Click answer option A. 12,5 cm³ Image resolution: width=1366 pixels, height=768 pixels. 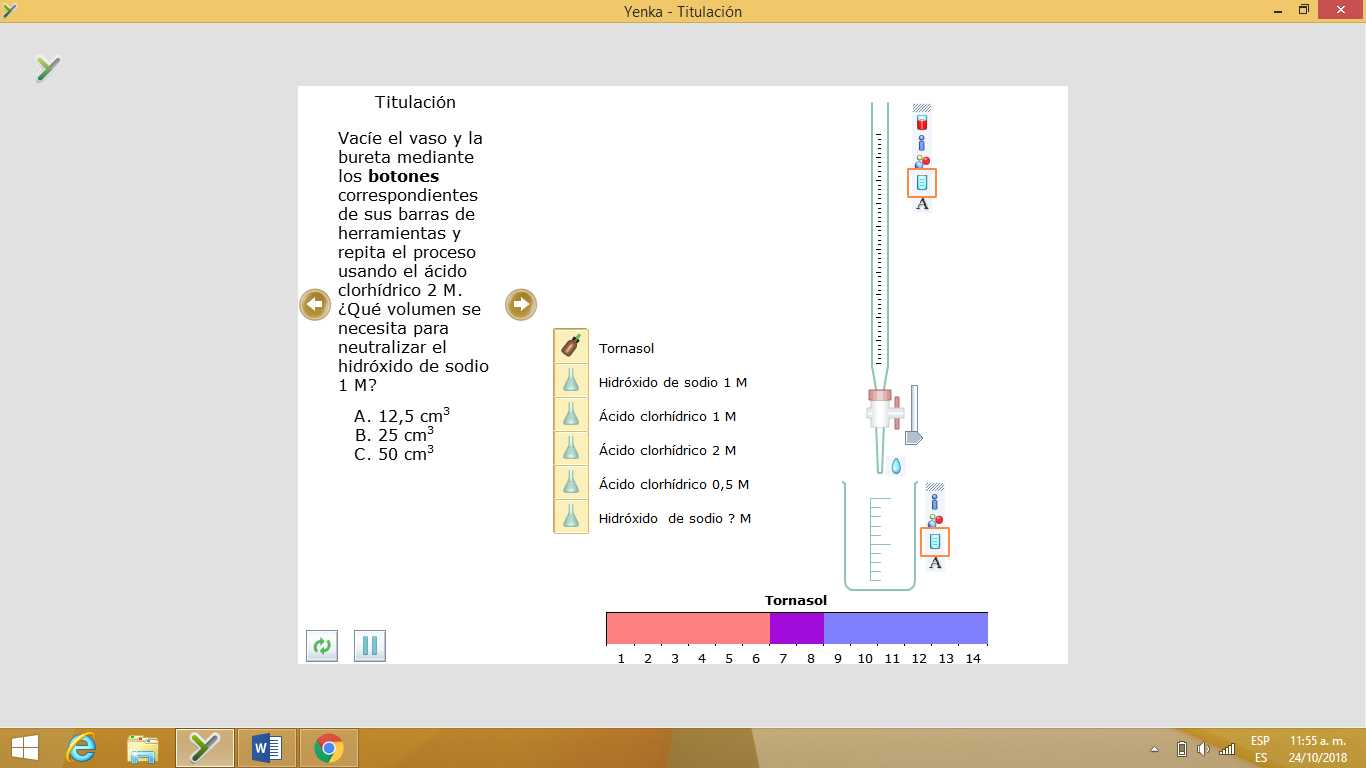[x=402, y=416]
